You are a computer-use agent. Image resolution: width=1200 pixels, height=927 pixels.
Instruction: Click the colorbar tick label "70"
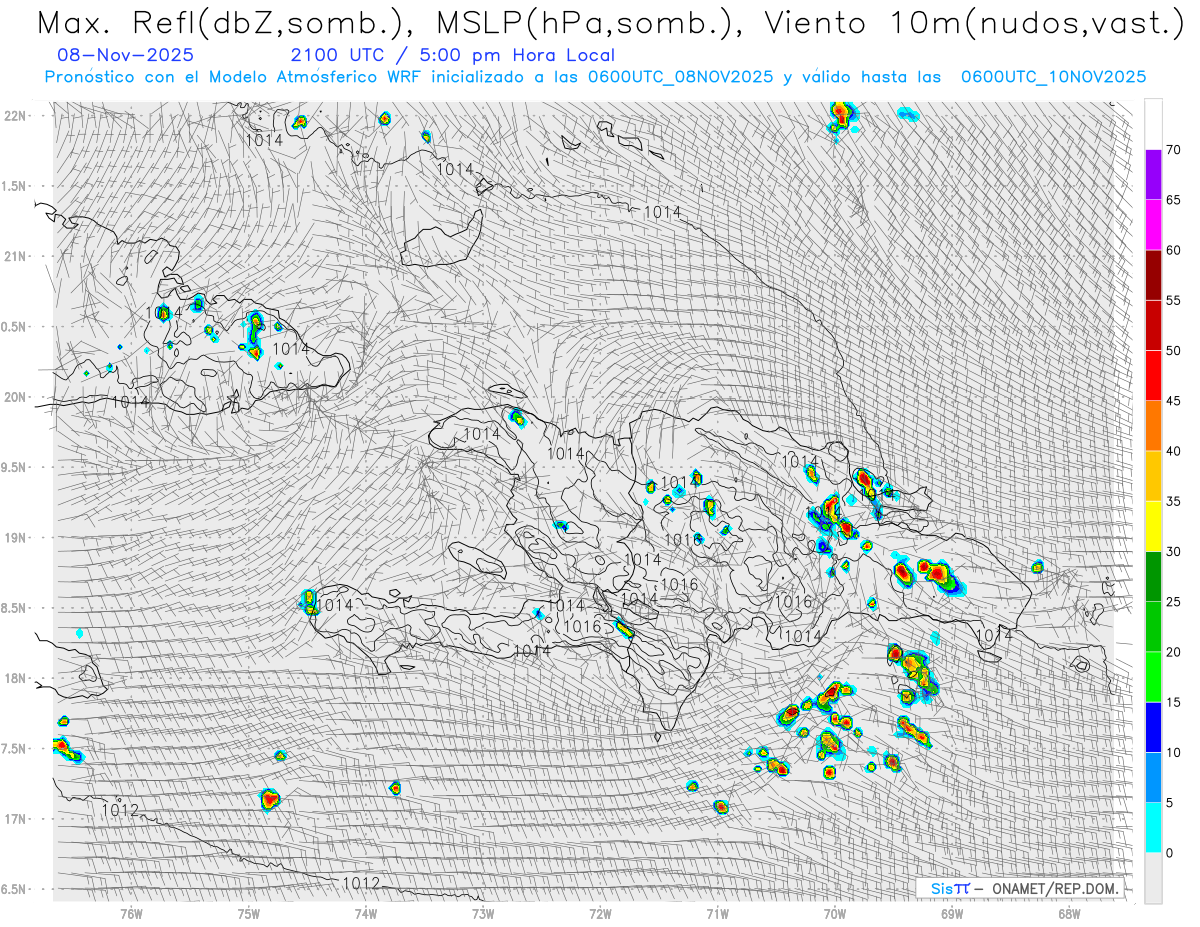click(1173, 150)
